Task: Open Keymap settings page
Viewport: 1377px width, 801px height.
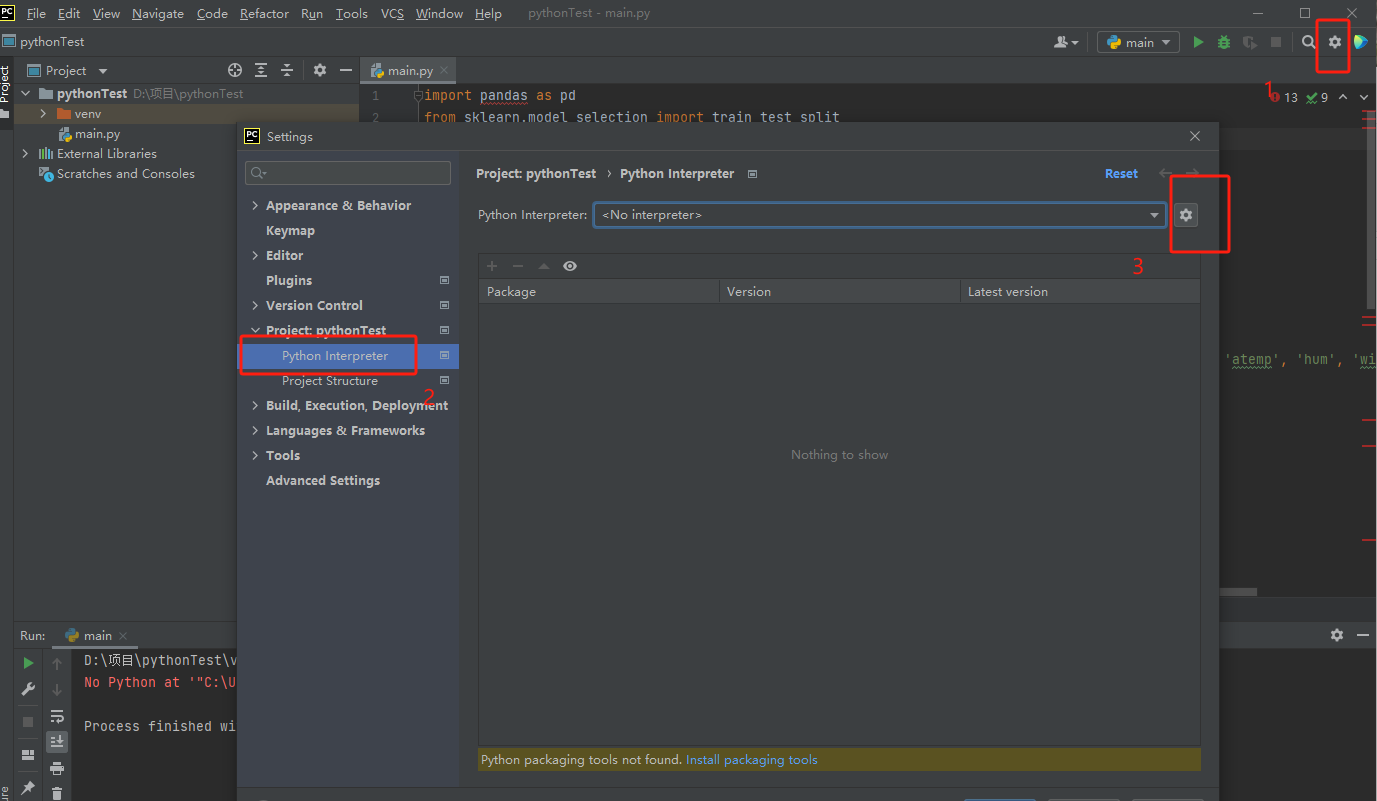Action: [290, 230]
